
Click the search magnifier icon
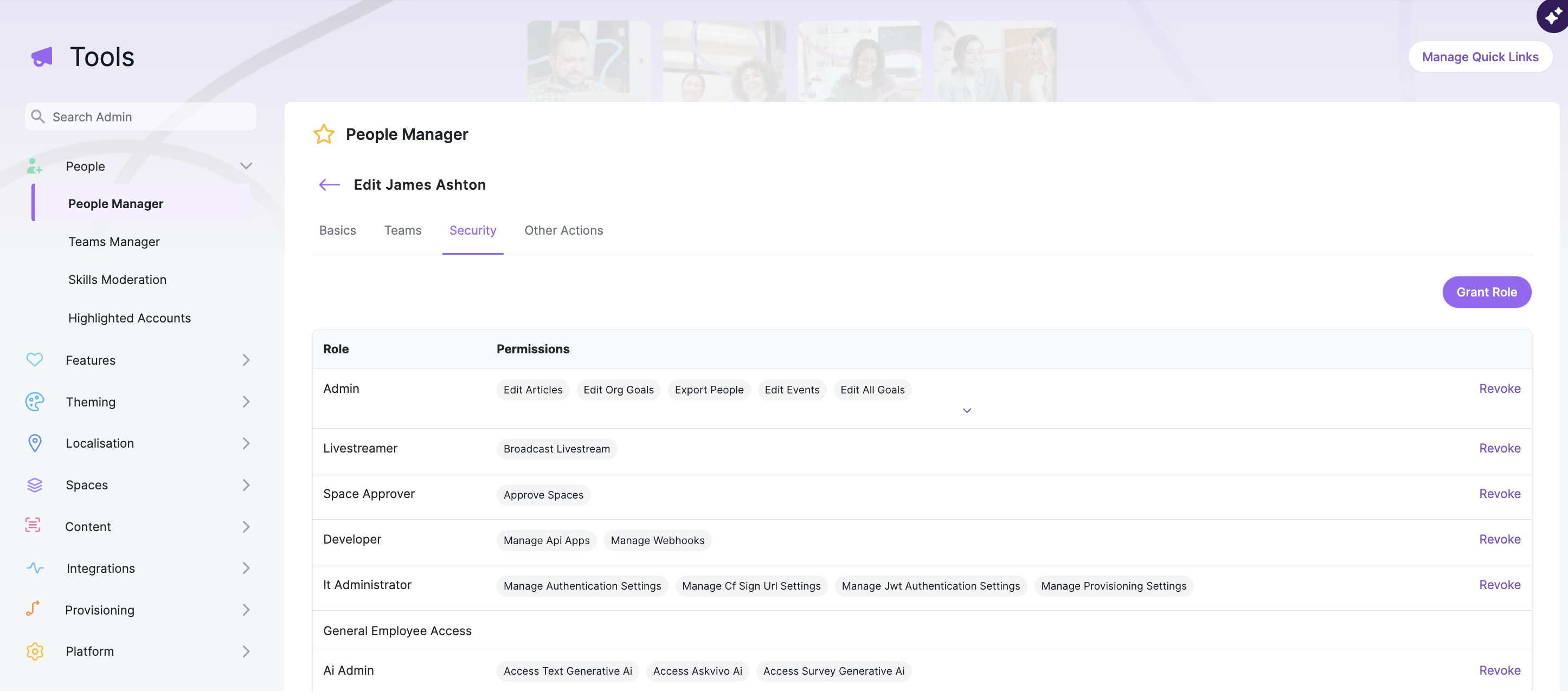click(x=38, y=117)
